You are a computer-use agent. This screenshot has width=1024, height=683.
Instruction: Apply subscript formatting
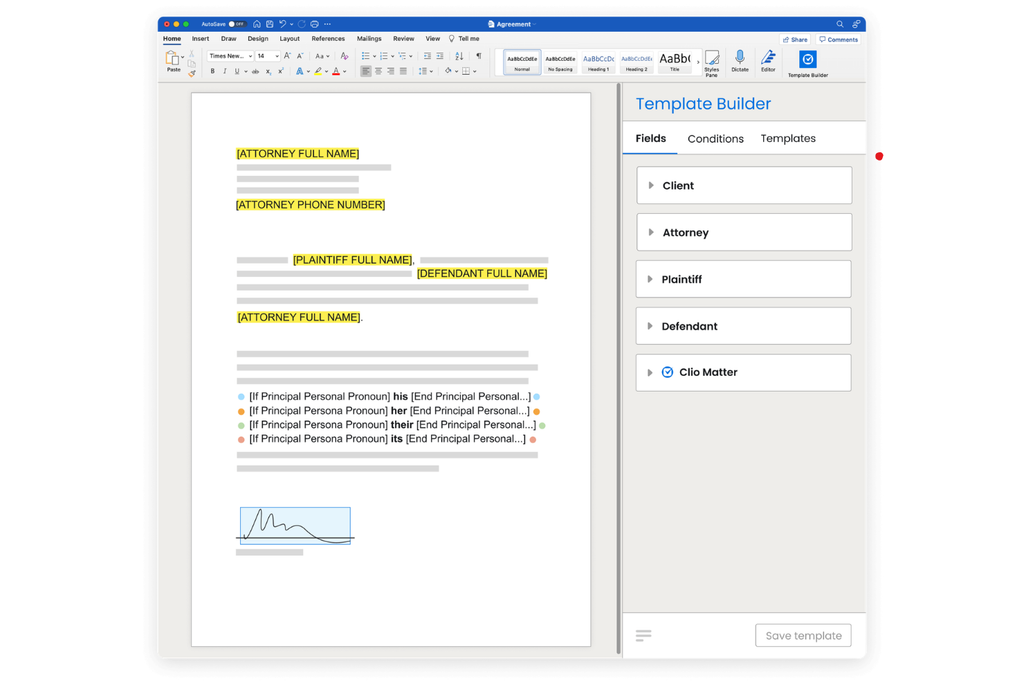tap(268, 71)
